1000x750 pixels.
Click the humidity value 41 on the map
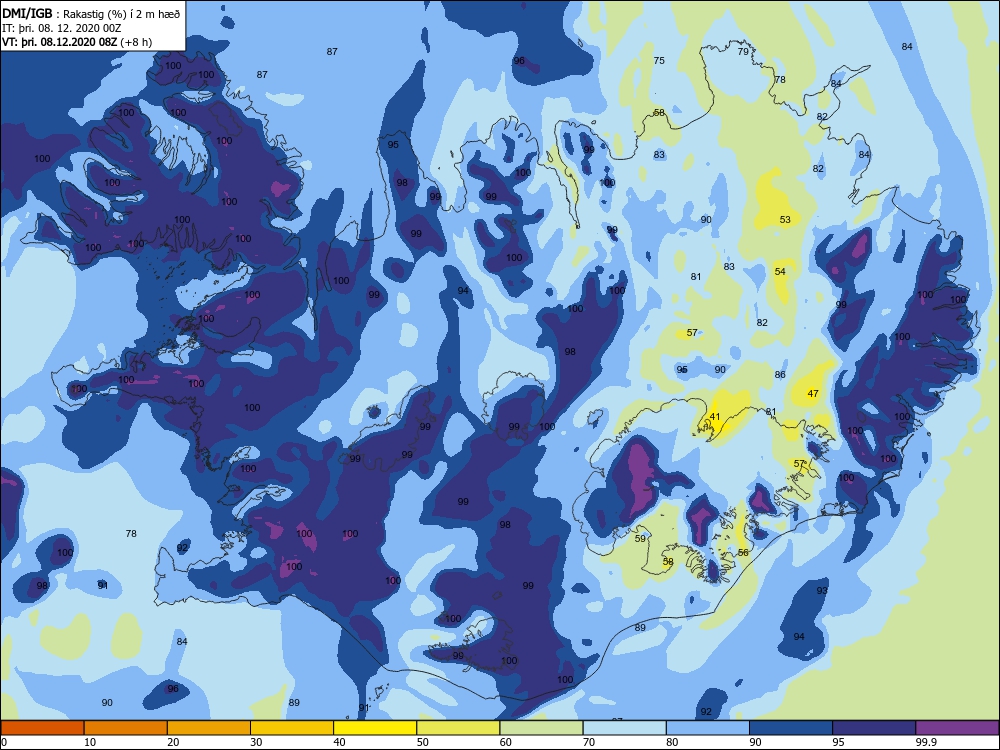pos(715,416)
